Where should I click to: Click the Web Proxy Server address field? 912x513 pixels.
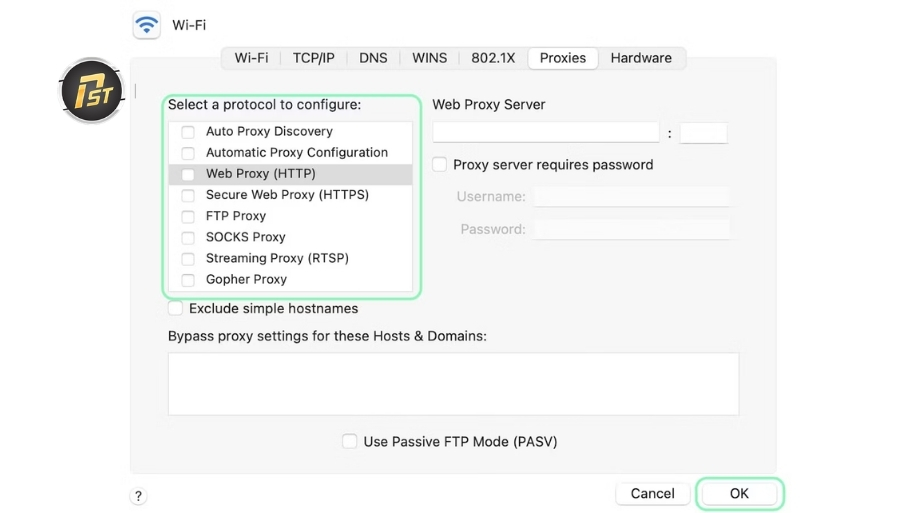pyautogui.click(x=546, y=133)
